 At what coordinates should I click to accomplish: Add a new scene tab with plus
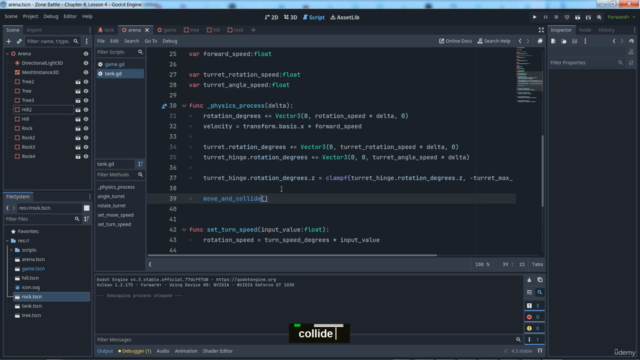[x=253, y=30]
